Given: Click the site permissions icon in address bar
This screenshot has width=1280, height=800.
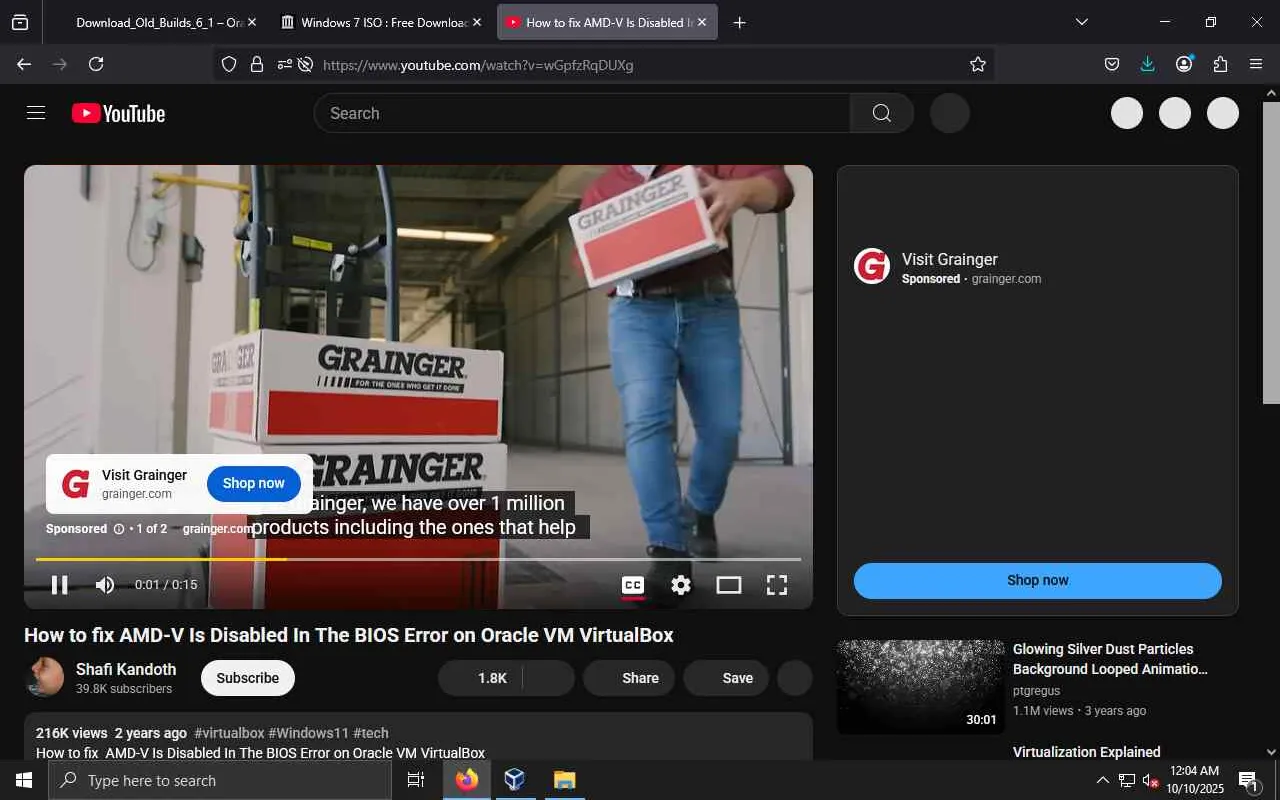Looking at the screenshot, I should (285, 64).
